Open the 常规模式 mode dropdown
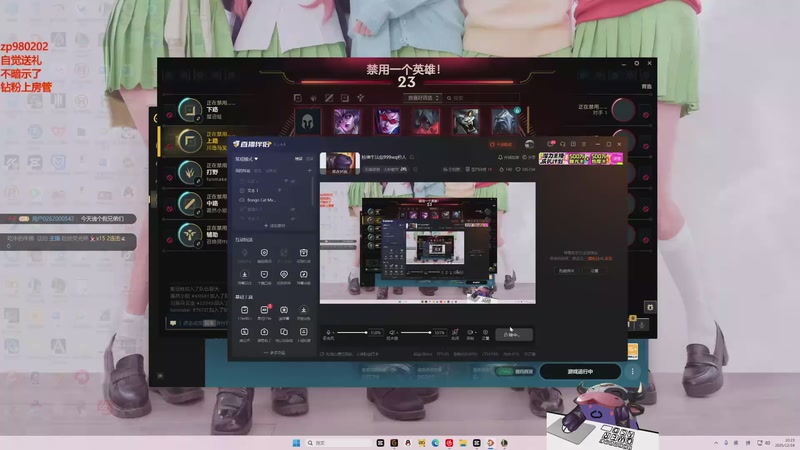800x450 pixels. pos(246,159)
